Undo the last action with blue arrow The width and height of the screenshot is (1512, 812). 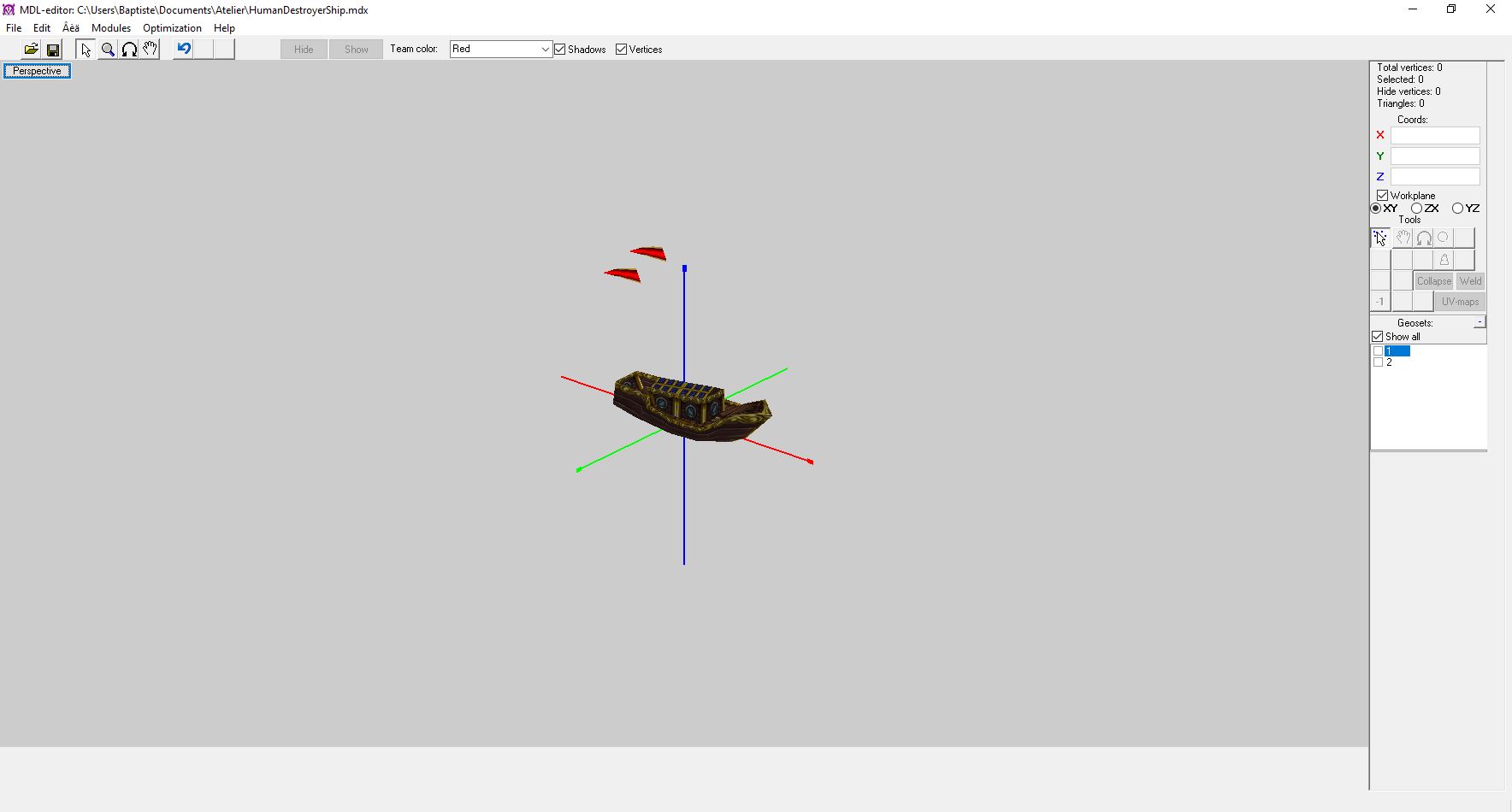(183, 50)
